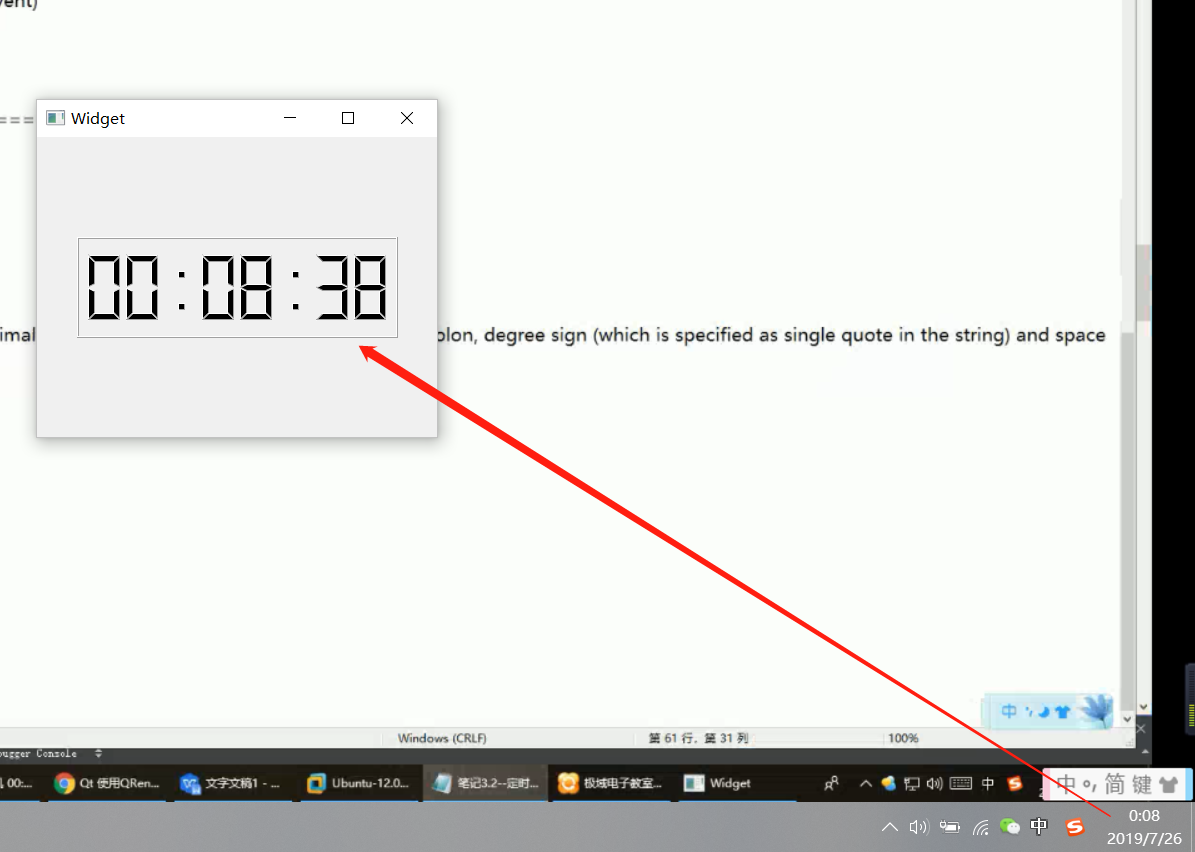Open the 极域电子教室 taskbar button
The image size is (1195, 852).
(x=611, y=783)
